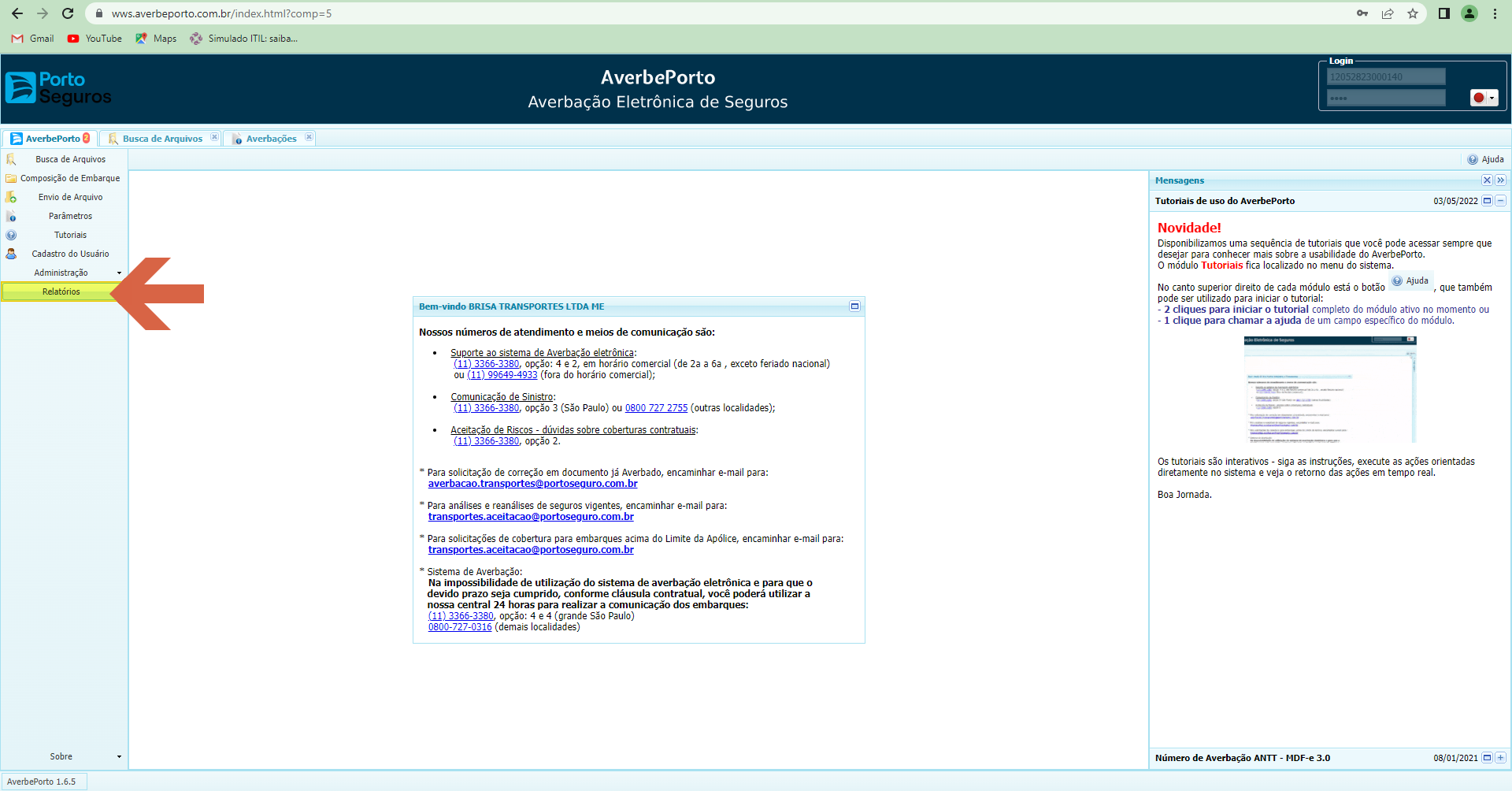This screenshot has width=1512, height=791.
Task: Close the Averbações tab
Action: (309, 137)
